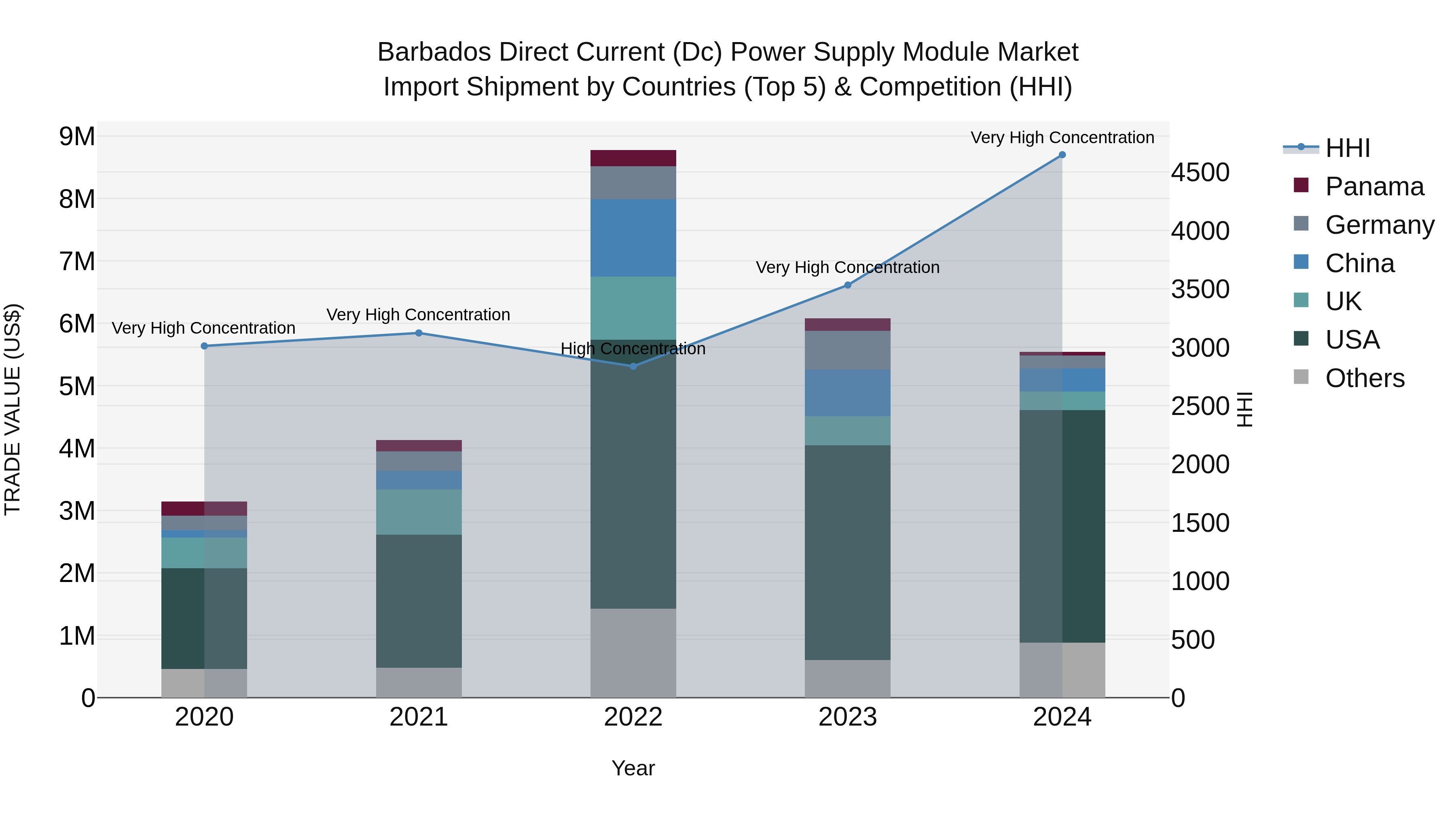The height and width of the screenshot is (819, 1456).
Task: Click the 2020 HHI data point
Action: pyautogui.click(x=205, y=346)
